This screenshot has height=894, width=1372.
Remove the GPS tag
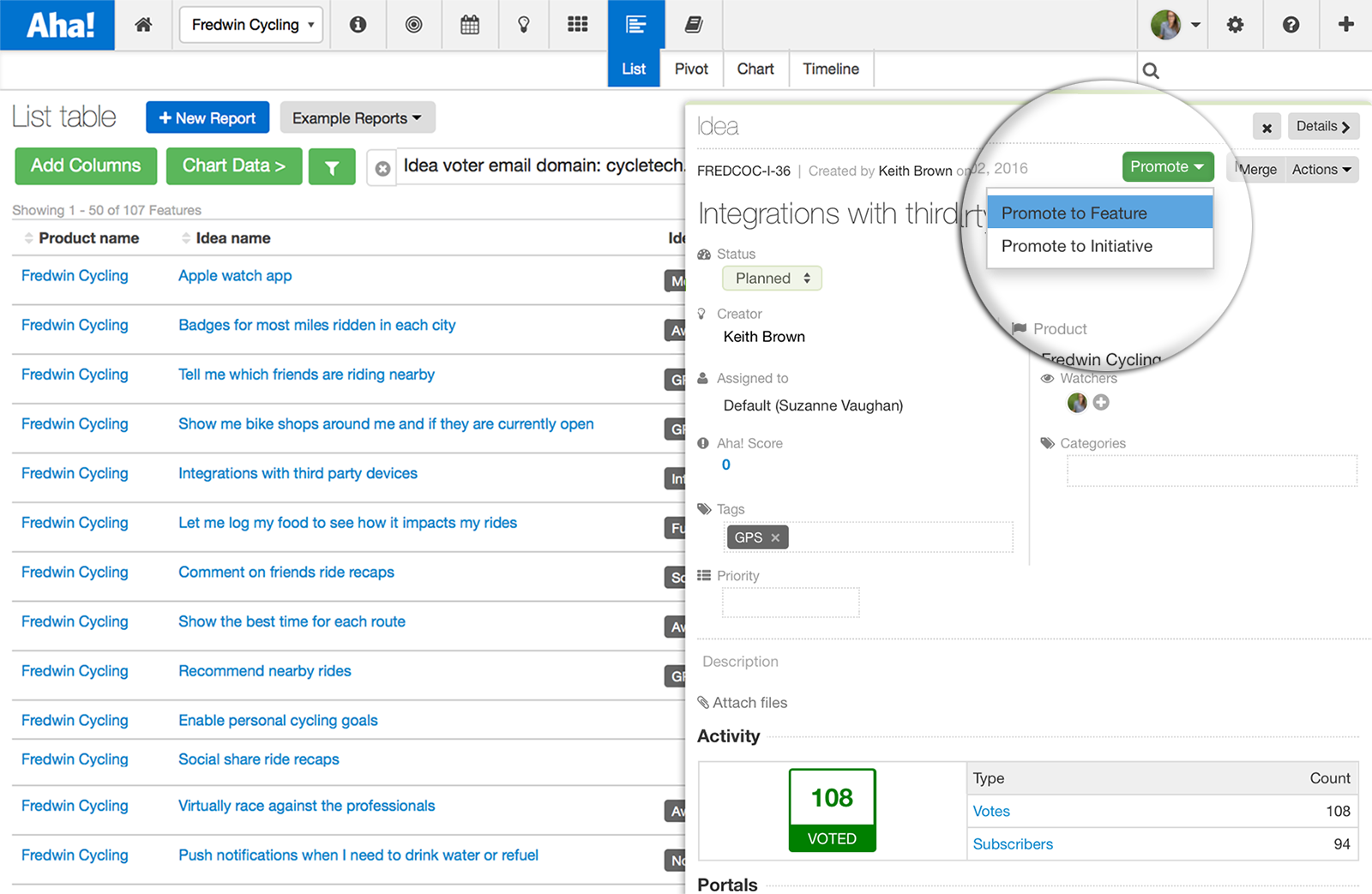click(x=774, y=537)
